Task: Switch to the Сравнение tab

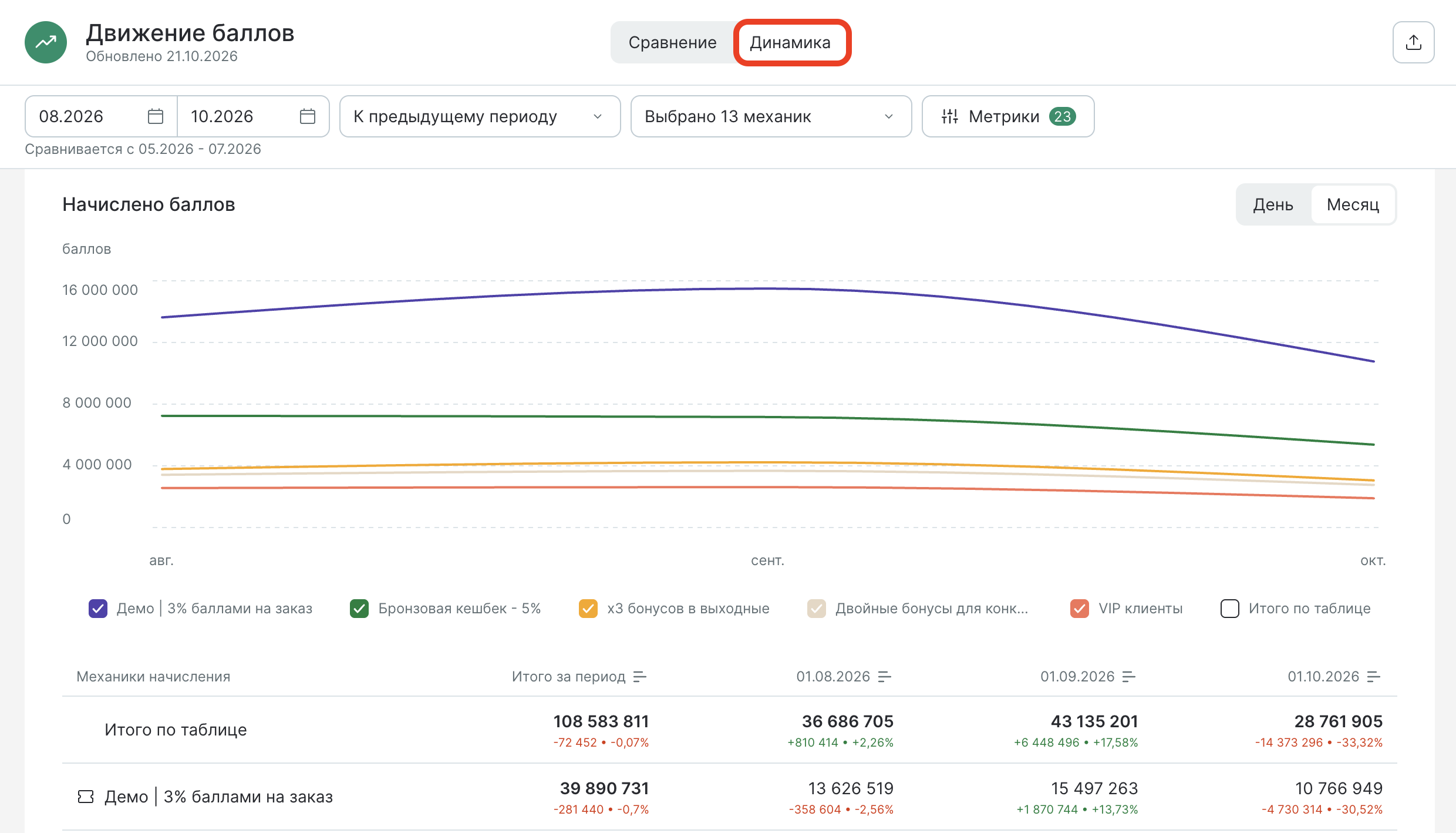Action: 672,42
